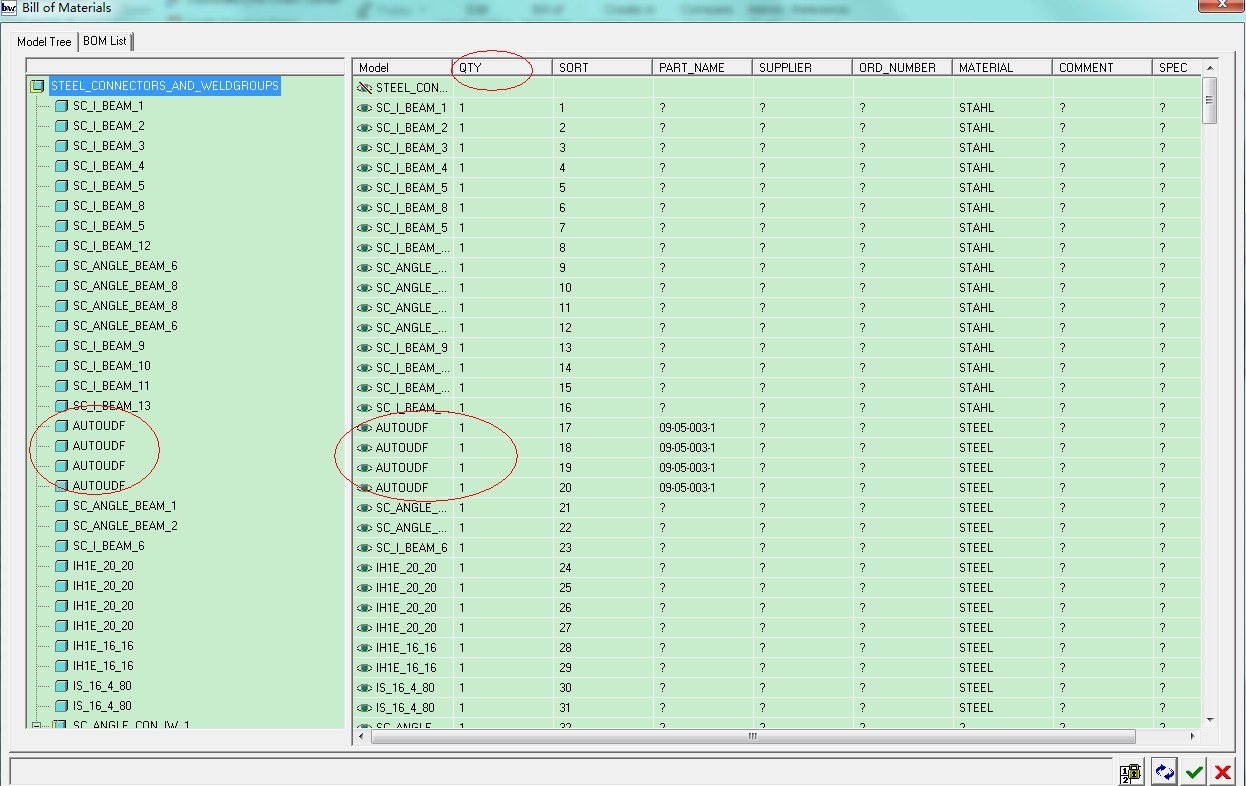Click the part icon next to SC_I_BEAM_3
Image resolution: width=1246 pixels, height=786 pixels.
click(61, 146)
